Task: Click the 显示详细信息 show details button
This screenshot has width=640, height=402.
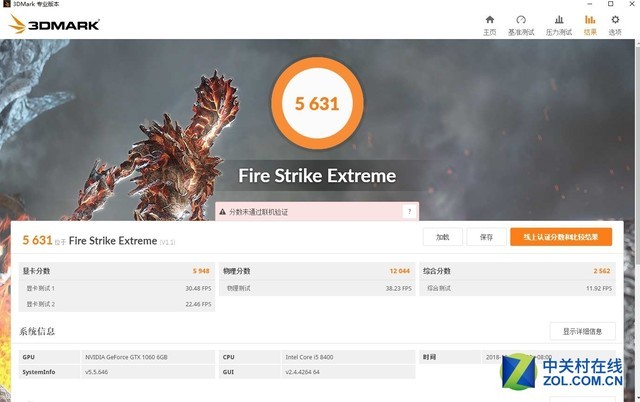Action: pos(582,331)
